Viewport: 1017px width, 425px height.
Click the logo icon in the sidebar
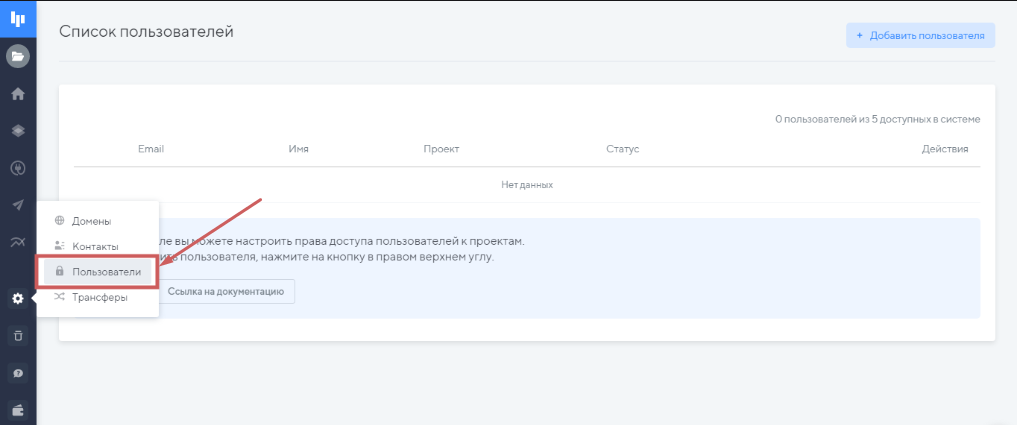pos(17,18)
